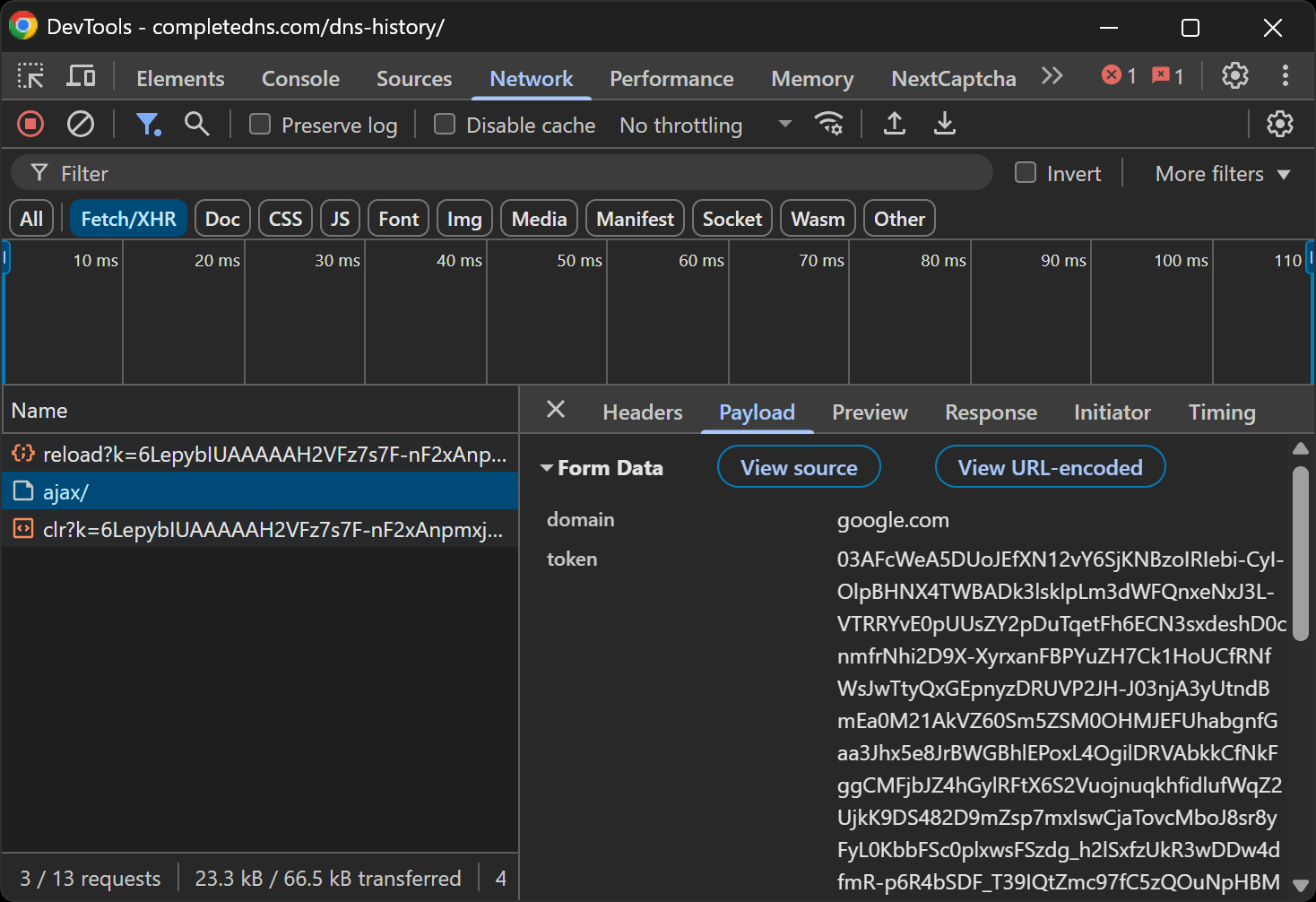Show more tabs chevron
The image size is (1316, 902).
(x=1052, y=76)
